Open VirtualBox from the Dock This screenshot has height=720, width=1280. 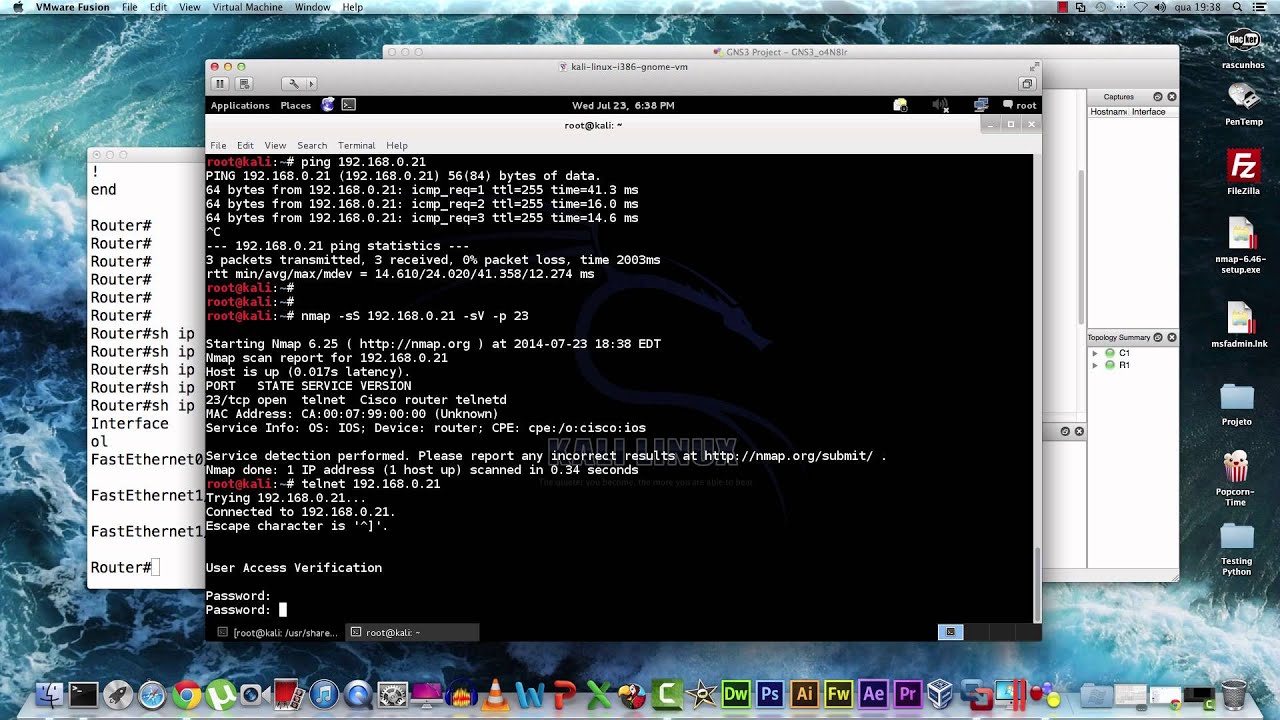pyautogui.click(x=940, y=694)
